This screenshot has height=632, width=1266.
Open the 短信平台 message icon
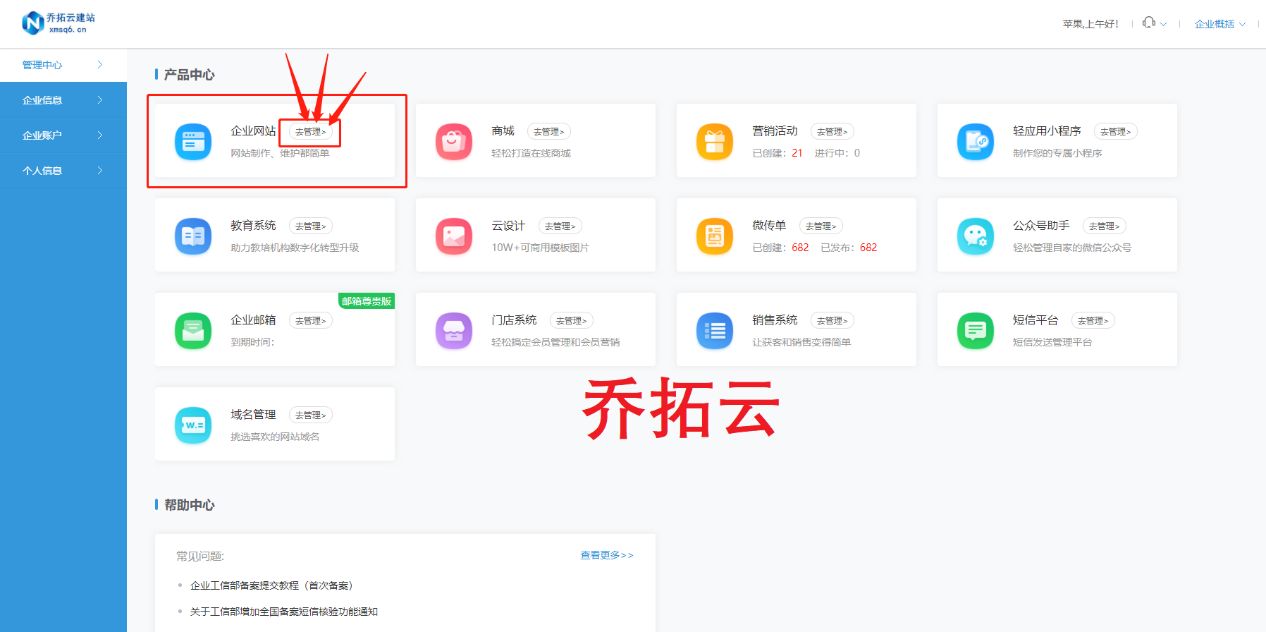(975, 329)
